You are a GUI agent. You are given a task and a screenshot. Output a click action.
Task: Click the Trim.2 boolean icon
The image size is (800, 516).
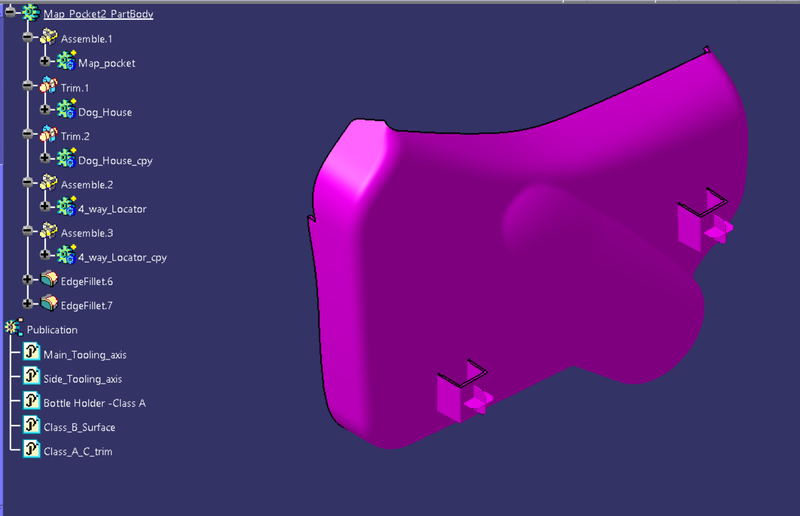[48, 134]
